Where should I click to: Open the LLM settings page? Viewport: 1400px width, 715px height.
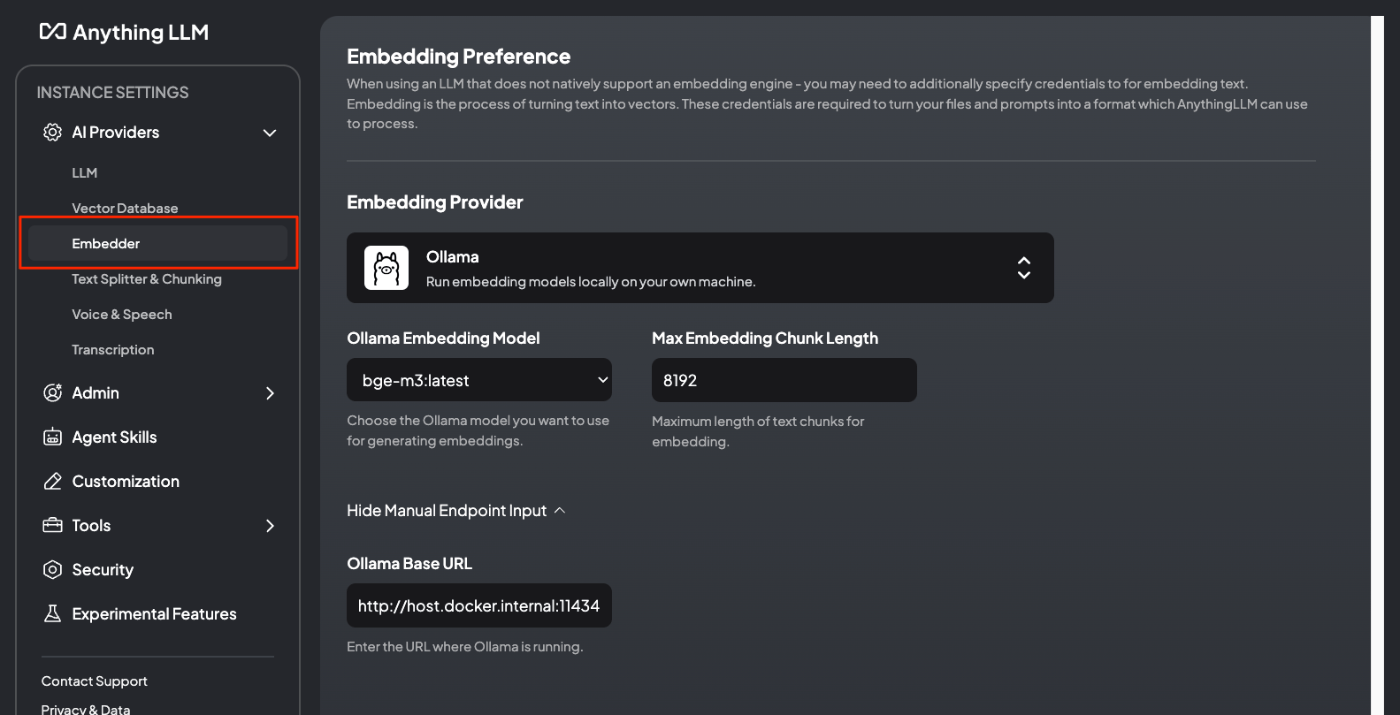85,173
